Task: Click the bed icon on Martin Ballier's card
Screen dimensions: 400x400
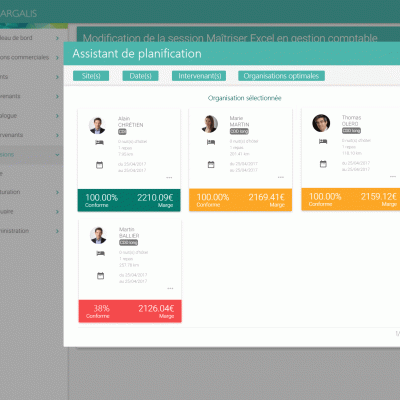Action: pos(100,253)
